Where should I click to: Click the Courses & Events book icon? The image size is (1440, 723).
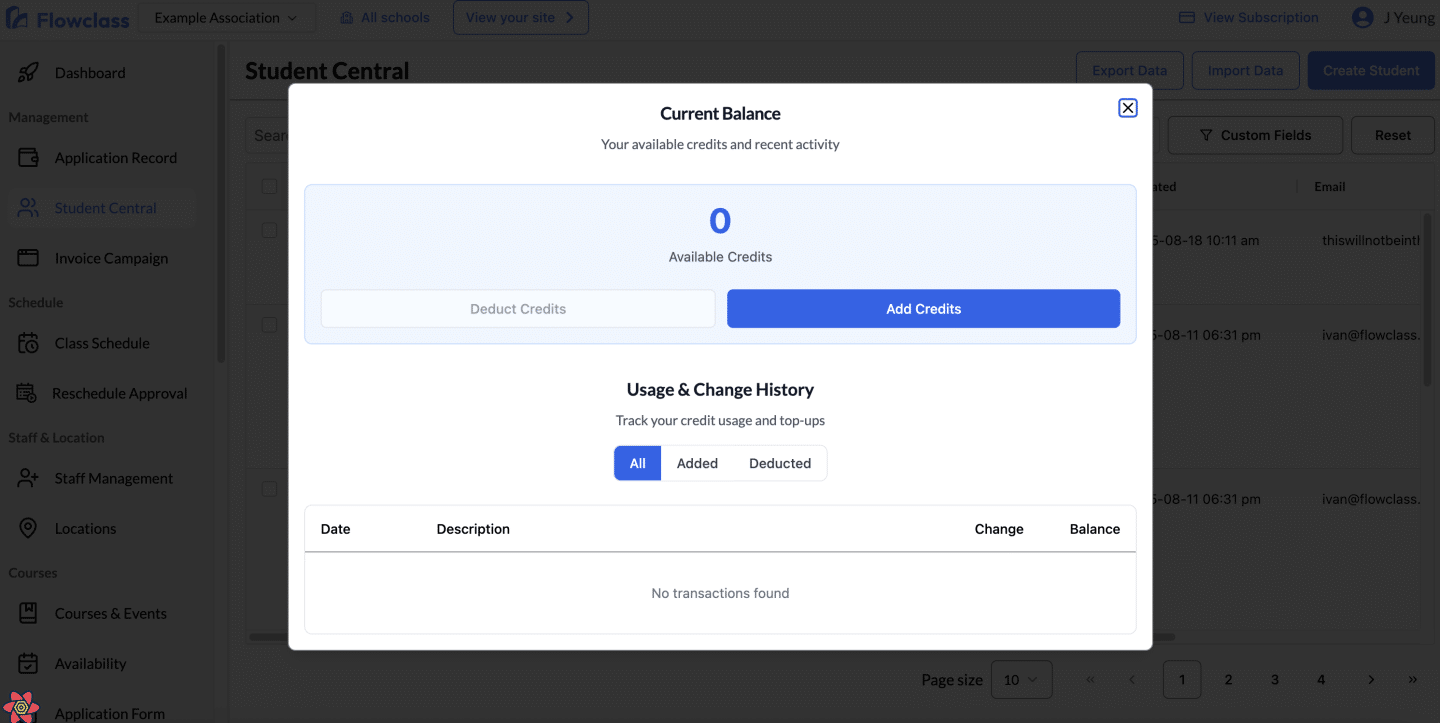tap(28, 613)
